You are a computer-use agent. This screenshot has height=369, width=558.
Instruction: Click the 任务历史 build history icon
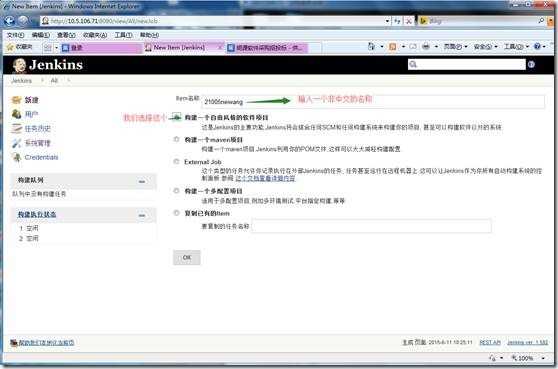pyautogui.click(x=16, y=128)
